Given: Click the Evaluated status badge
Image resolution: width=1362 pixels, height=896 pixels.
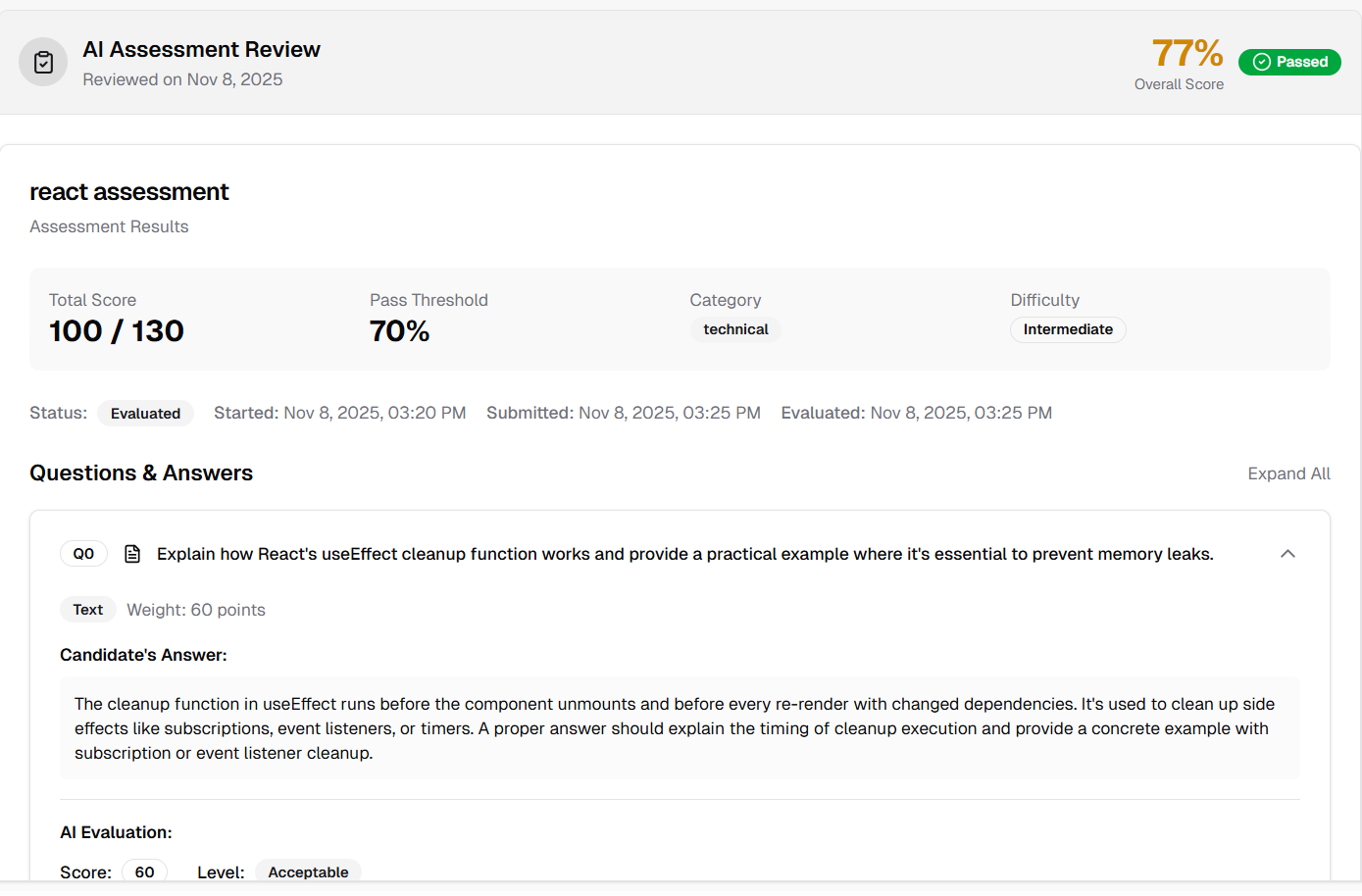Looking at the screenshot, I should click(145, 414).
